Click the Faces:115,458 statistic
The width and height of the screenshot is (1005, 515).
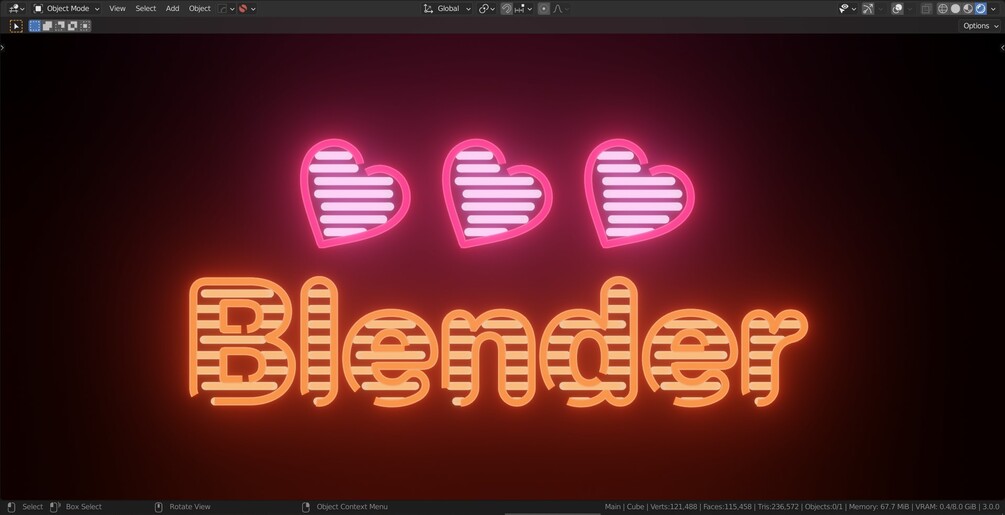click(727, 507)
